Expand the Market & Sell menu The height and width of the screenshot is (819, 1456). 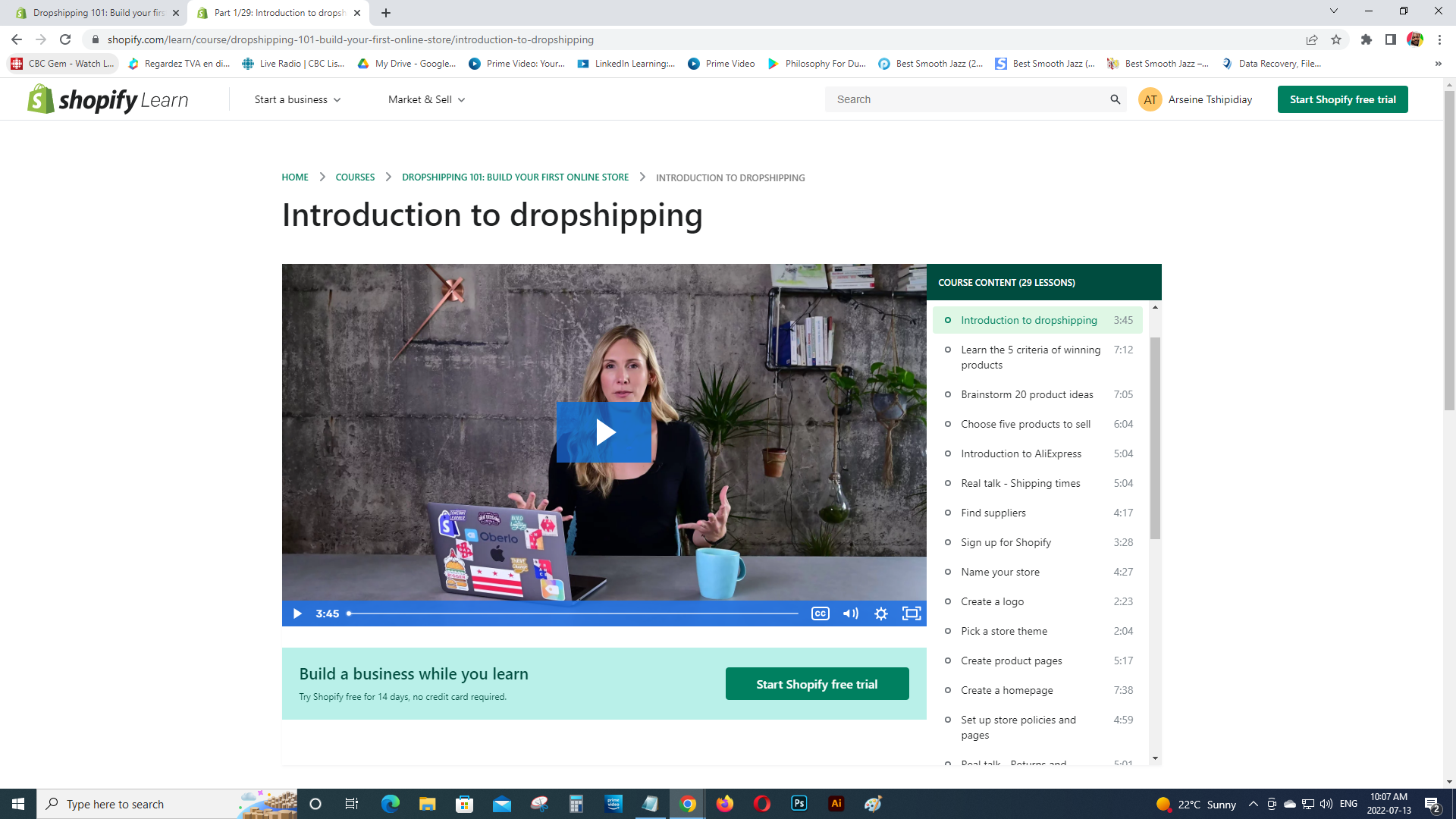426,99
